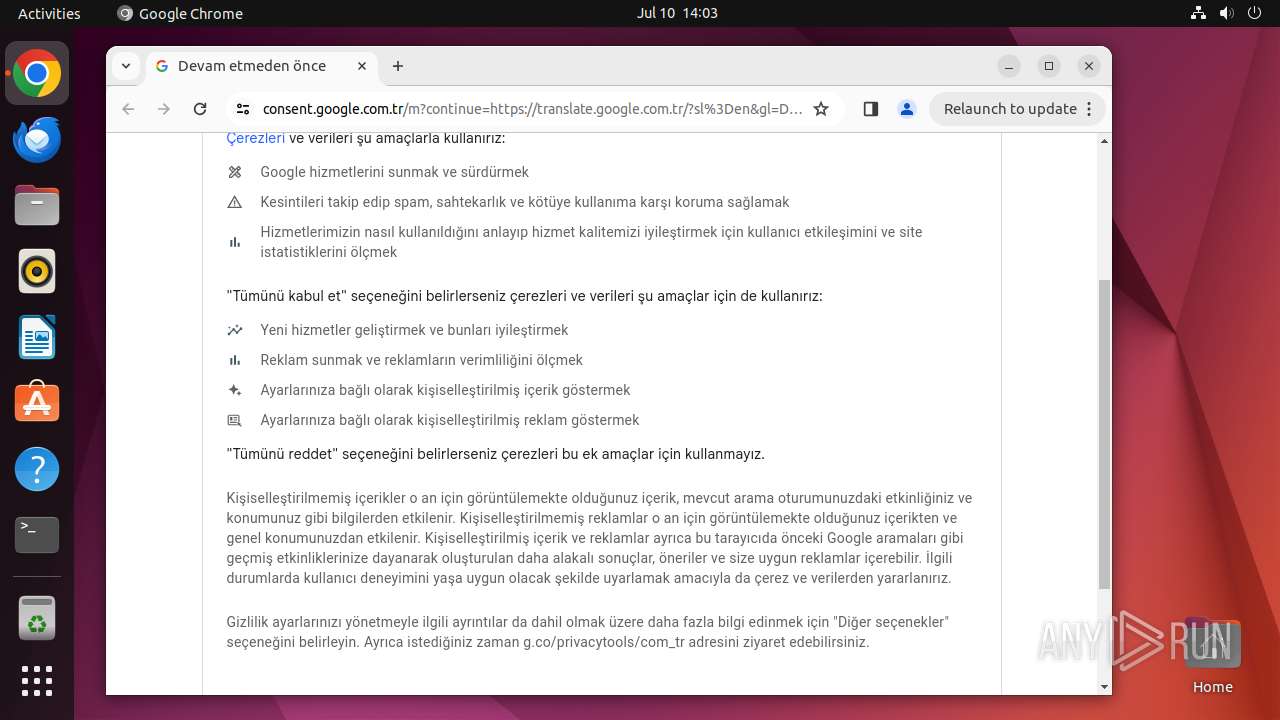Image resolution: width=1280 pixels, height=720 pixels.
Task: Close the 'Devam etmeden önce' tab
Action: click(362, 66)
